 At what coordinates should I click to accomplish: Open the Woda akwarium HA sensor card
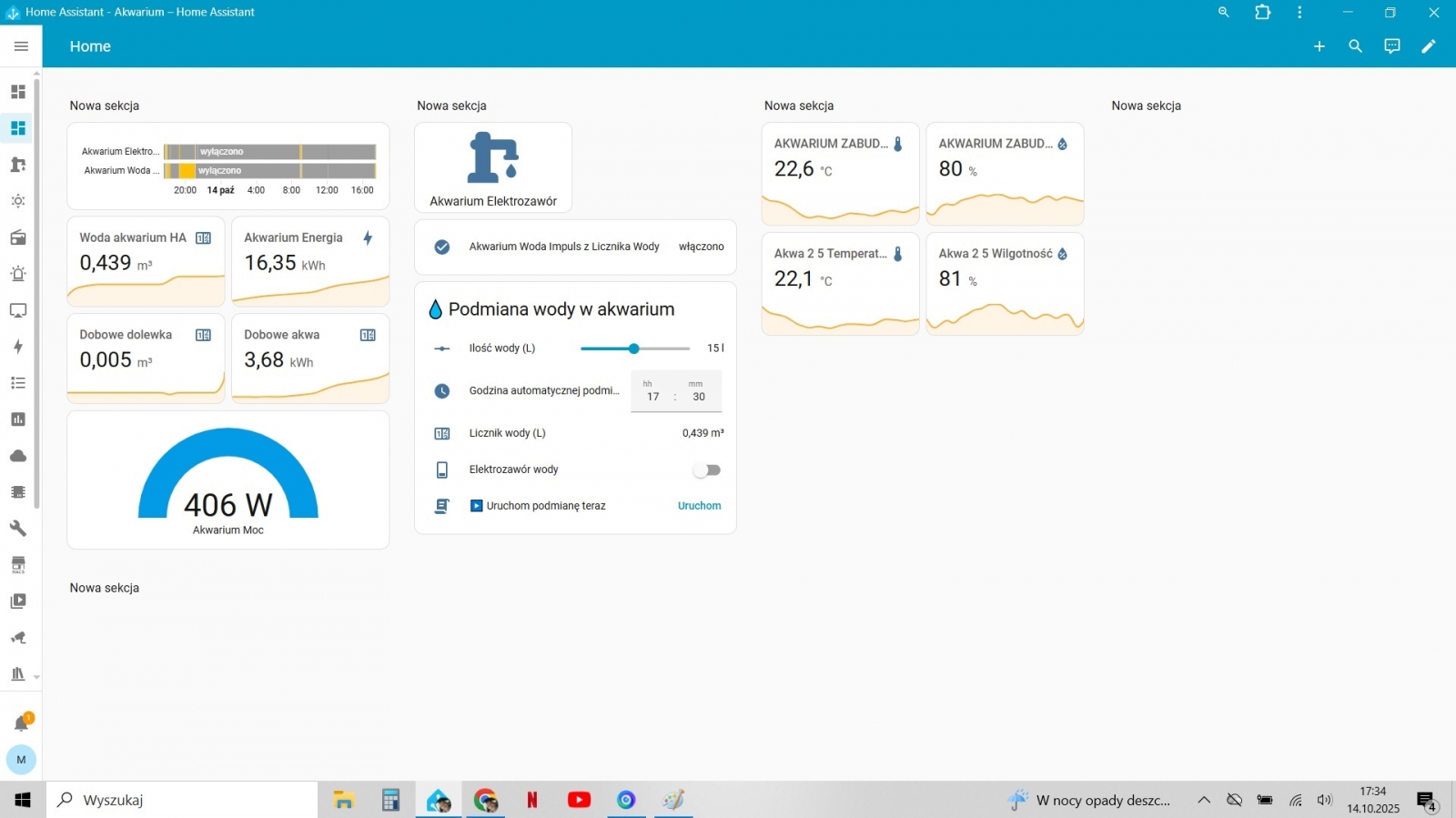point(146,262)
